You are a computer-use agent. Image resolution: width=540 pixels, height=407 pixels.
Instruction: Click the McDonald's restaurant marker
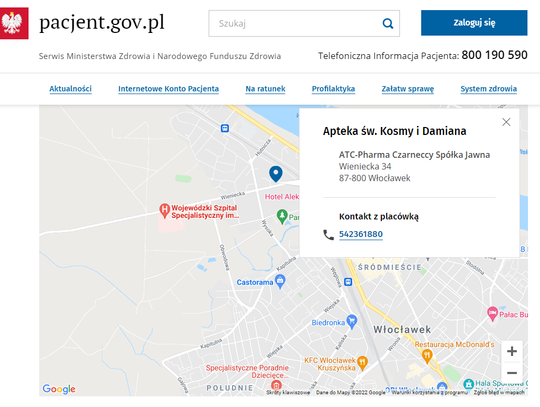(x=427, y=356)
